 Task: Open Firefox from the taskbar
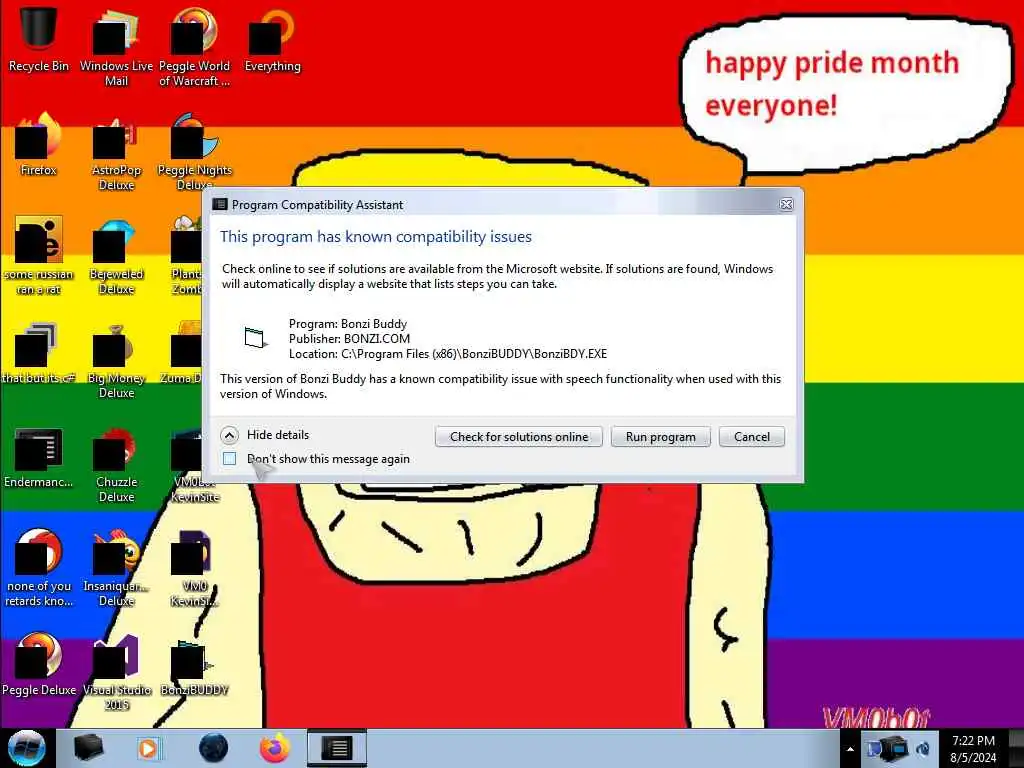[275, 748]
